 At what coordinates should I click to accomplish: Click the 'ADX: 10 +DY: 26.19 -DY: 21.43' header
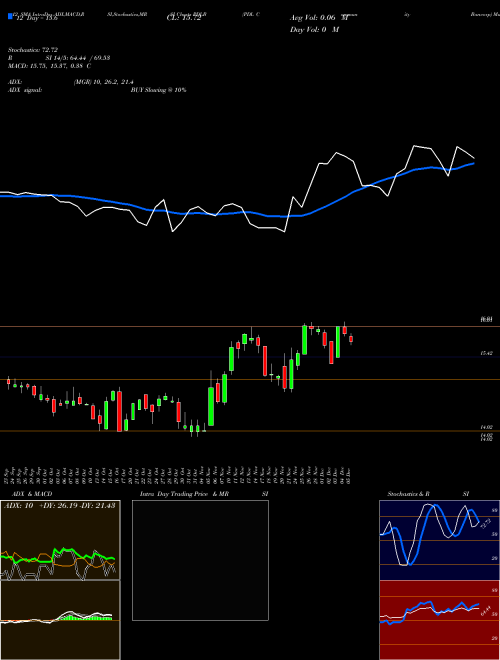(x=60, y=506)
